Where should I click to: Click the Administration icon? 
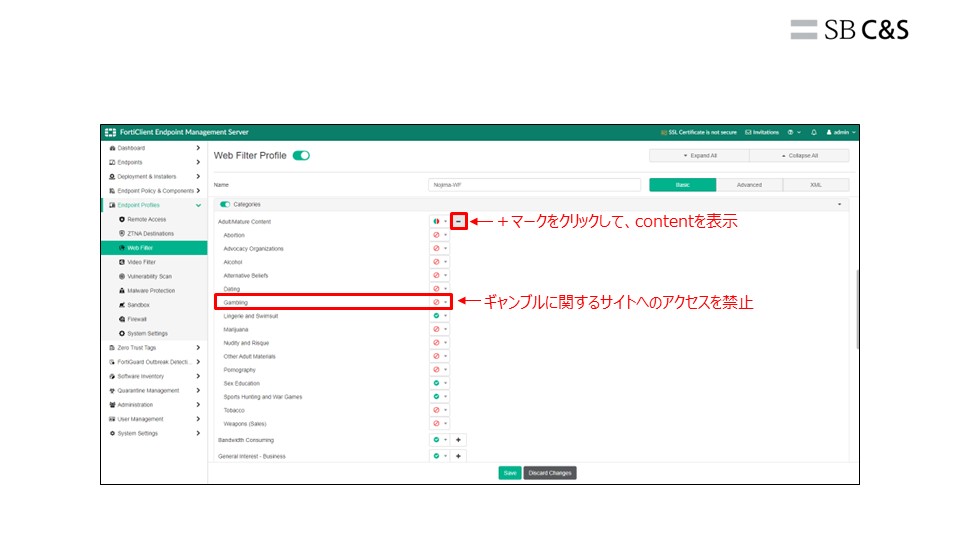(112, 405)
